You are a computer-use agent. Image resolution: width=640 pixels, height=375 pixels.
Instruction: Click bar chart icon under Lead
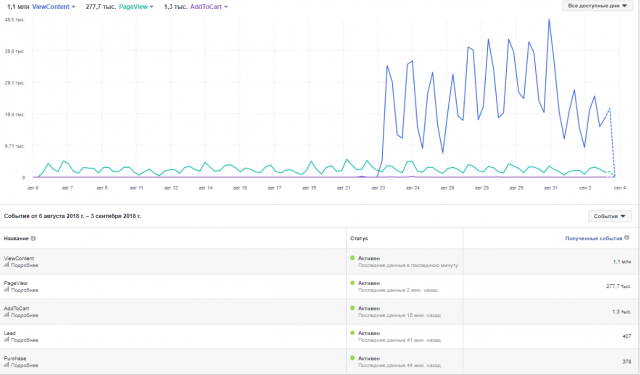pyautogui.click(x=6, y=340)
